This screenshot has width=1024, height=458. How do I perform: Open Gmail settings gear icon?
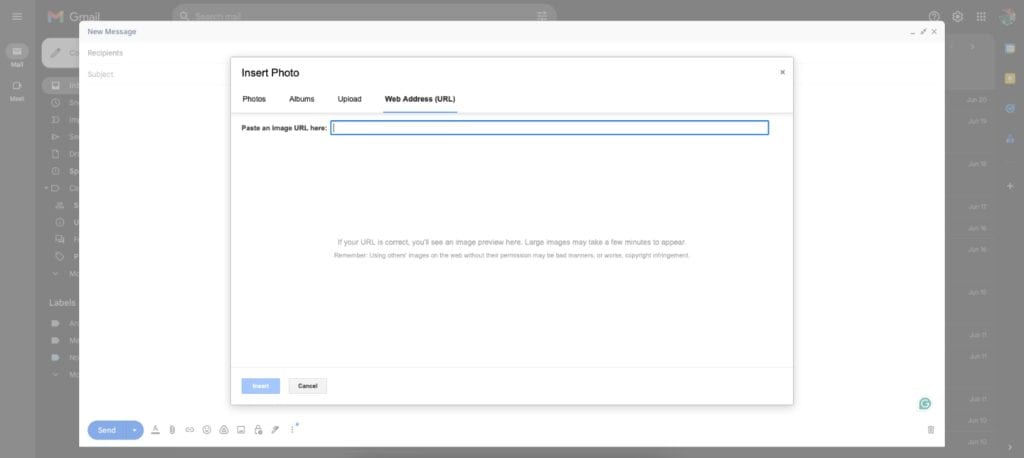(957, 16)
